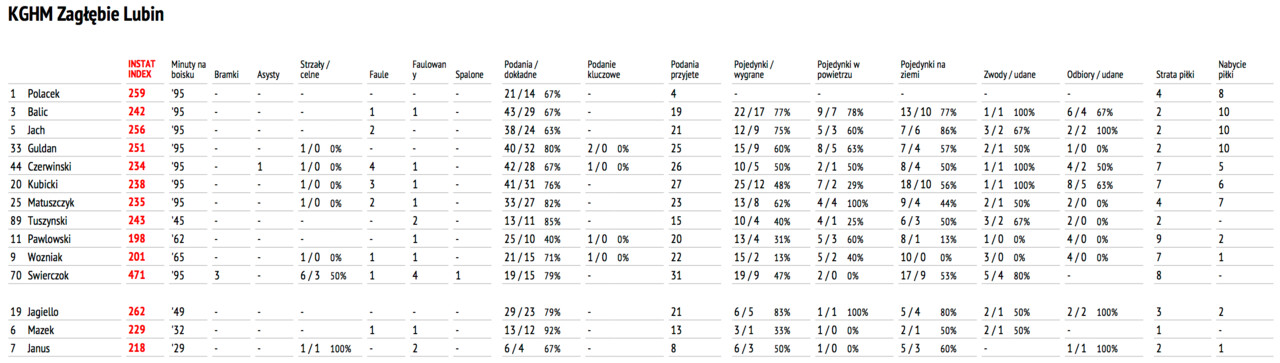Select the Strzały / celne column header

point(316,68)
